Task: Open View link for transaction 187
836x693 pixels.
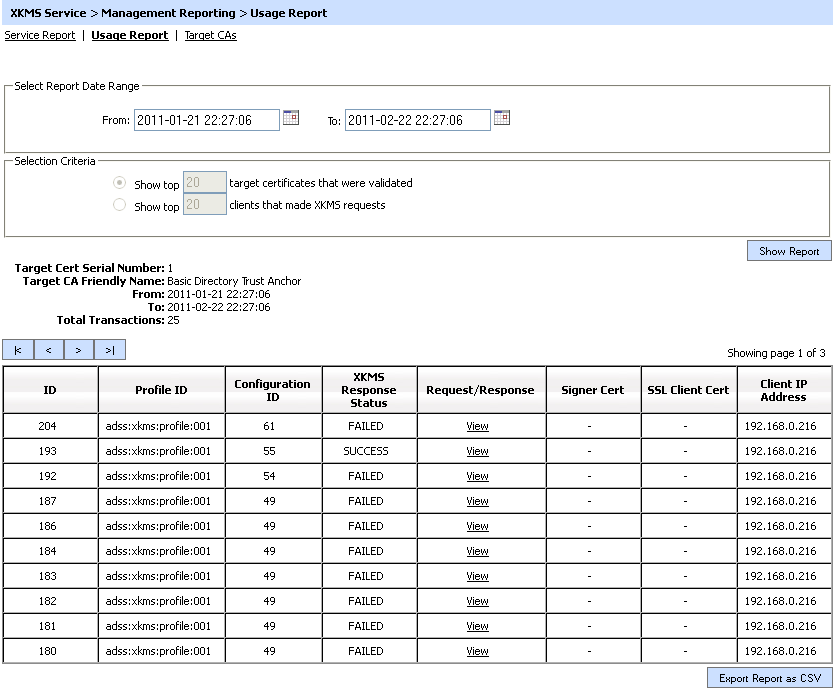Action: [x=477, y=501]
